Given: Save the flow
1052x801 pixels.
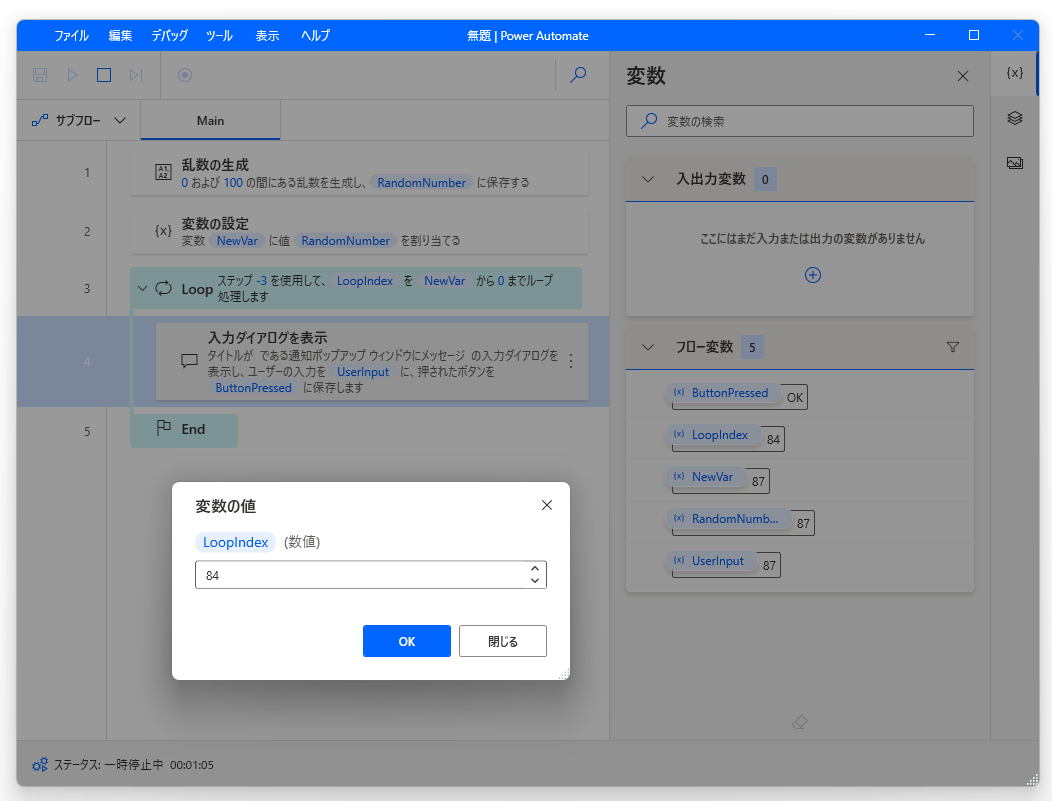Looking at the screenshot, I should click(40, 74).
